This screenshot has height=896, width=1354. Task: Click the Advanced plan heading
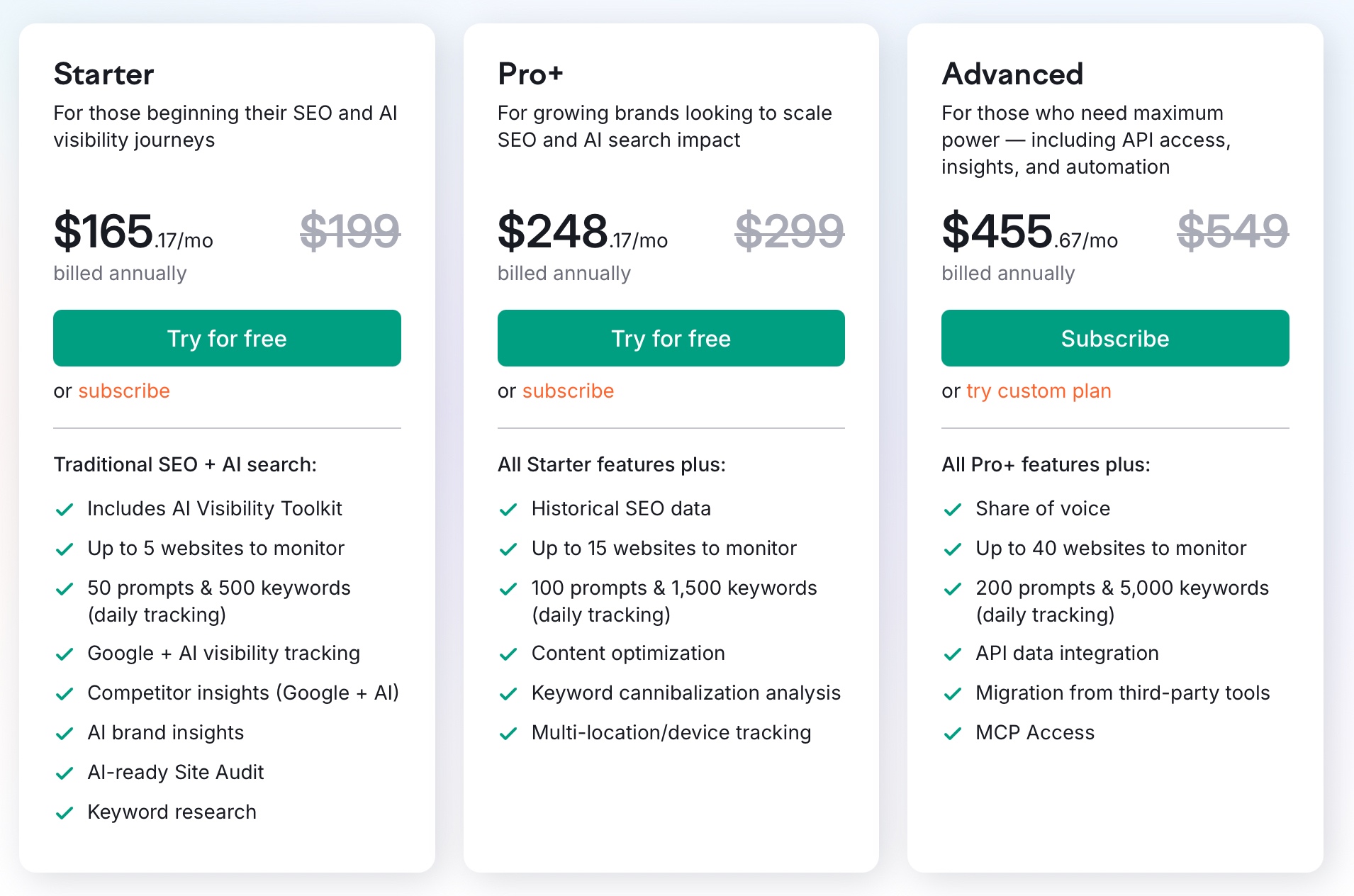[x=1012, y=73]
